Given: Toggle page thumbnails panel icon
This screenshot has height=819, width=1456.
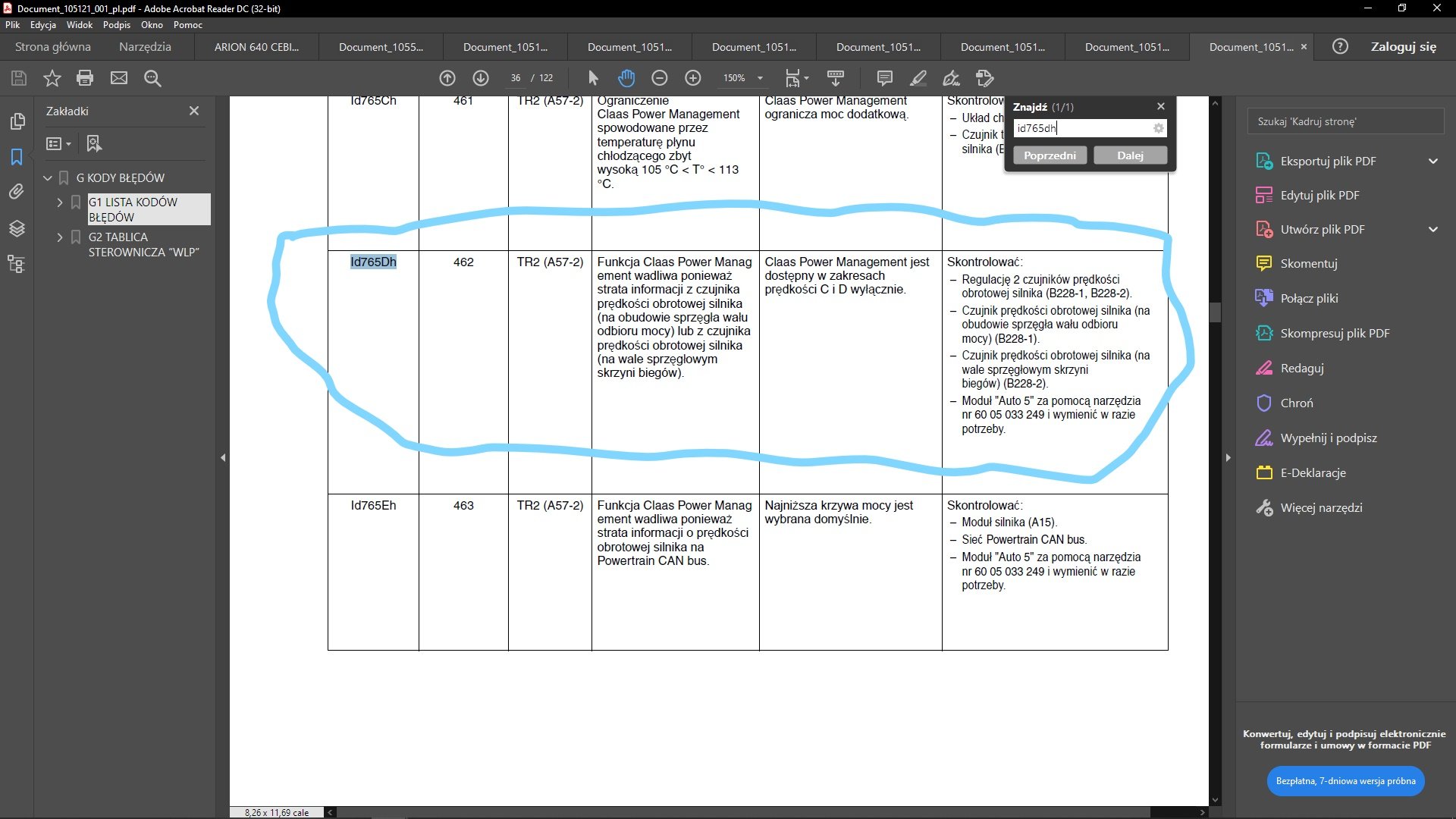Looking at the screenshot, I should (17, 121).
